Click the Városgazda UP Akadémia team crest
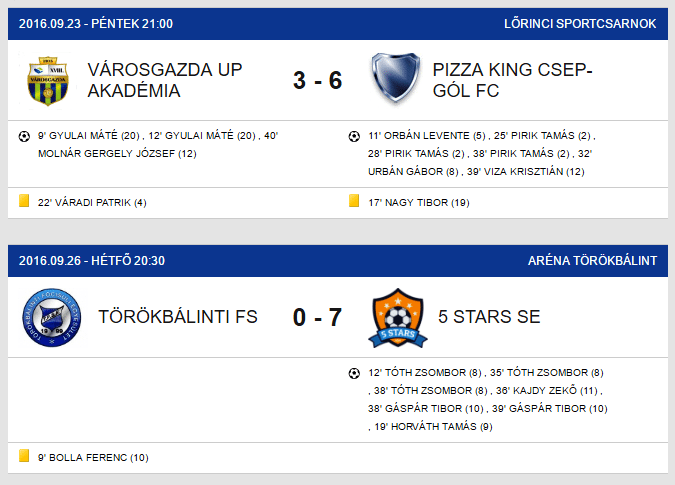 click(48, 80)
